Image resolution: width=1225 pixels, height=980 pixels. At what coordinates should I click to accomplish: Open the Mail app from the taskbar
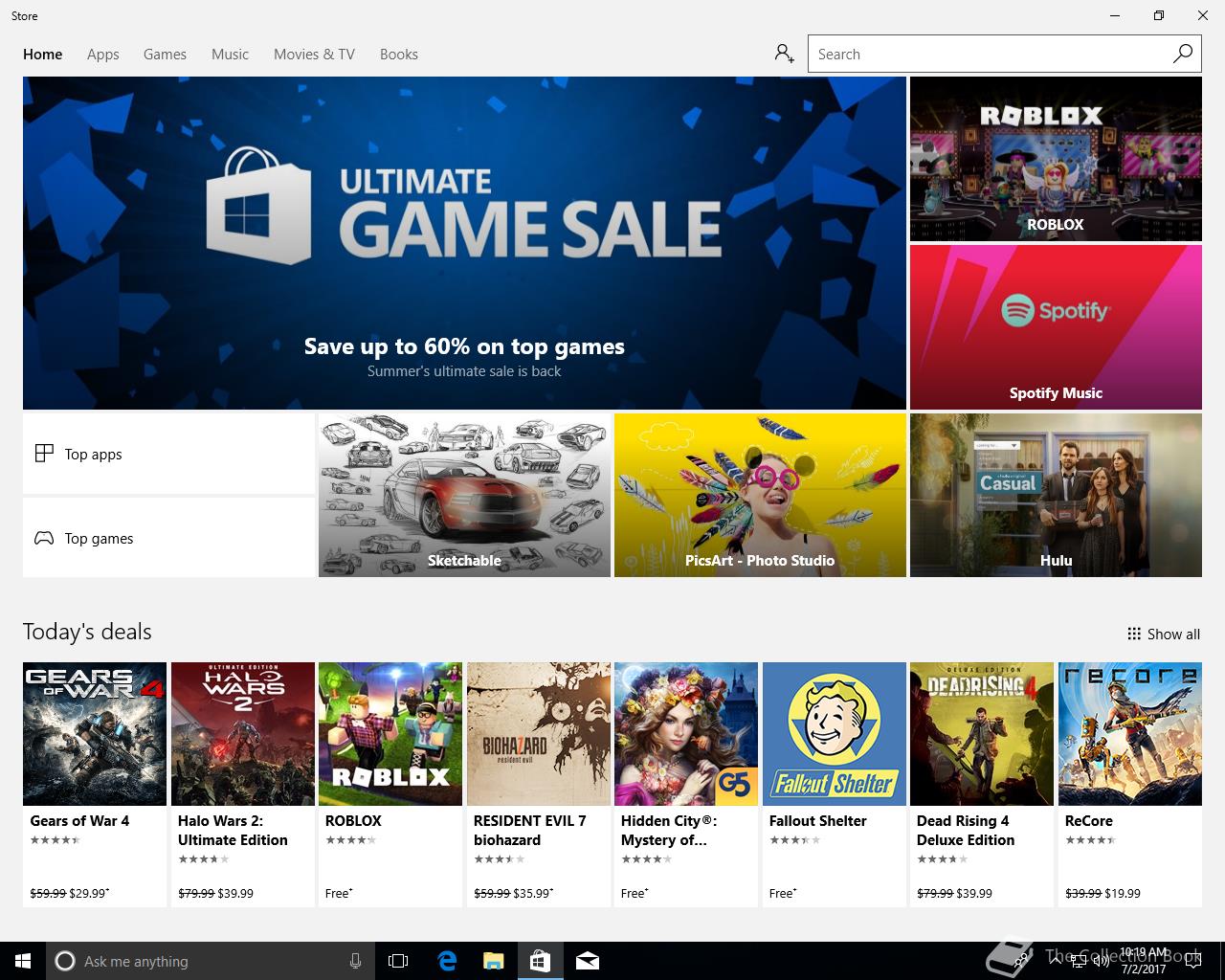click(x=588, y=961)
